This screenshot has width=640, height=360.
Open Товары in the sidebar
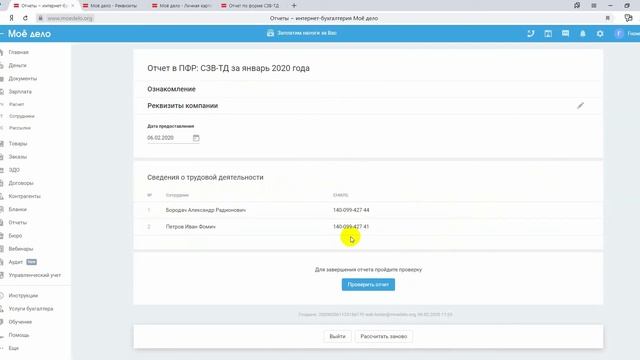click(18, 144)
